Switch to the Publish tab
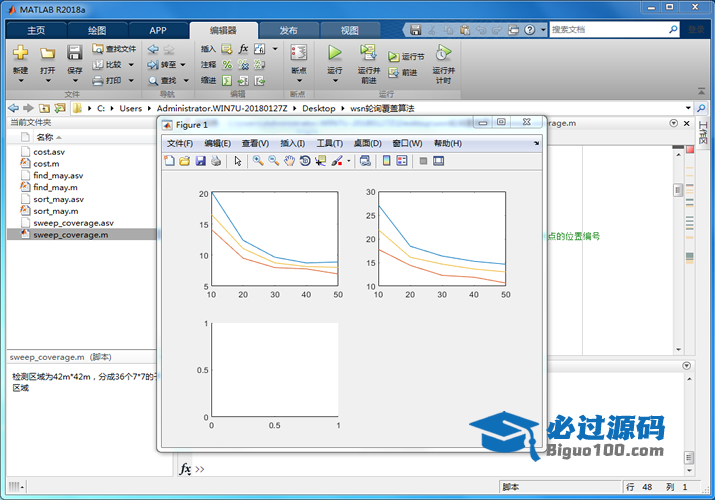 (x=289, y=31)
